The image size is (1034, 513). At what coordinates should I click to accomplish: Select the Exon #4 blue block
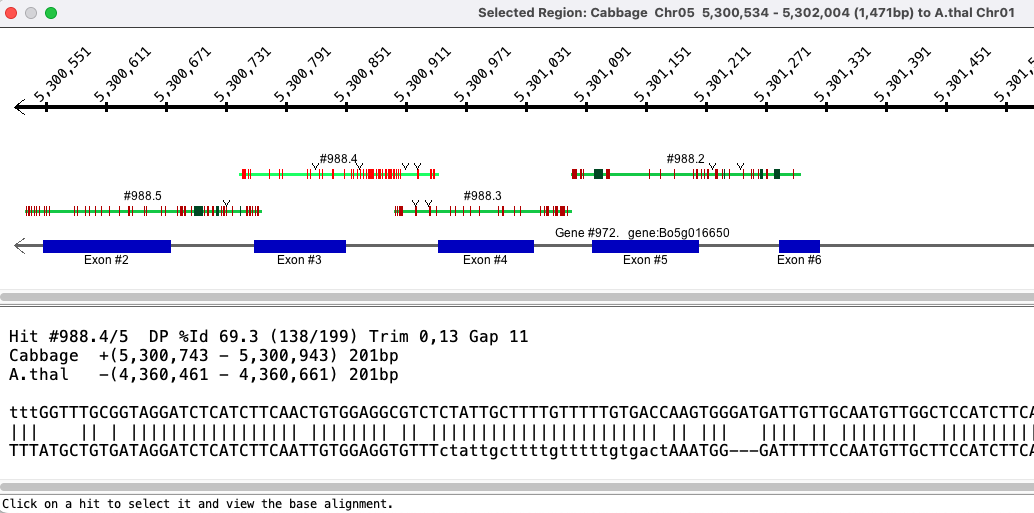pyautogui.click(x=486, y=246)
